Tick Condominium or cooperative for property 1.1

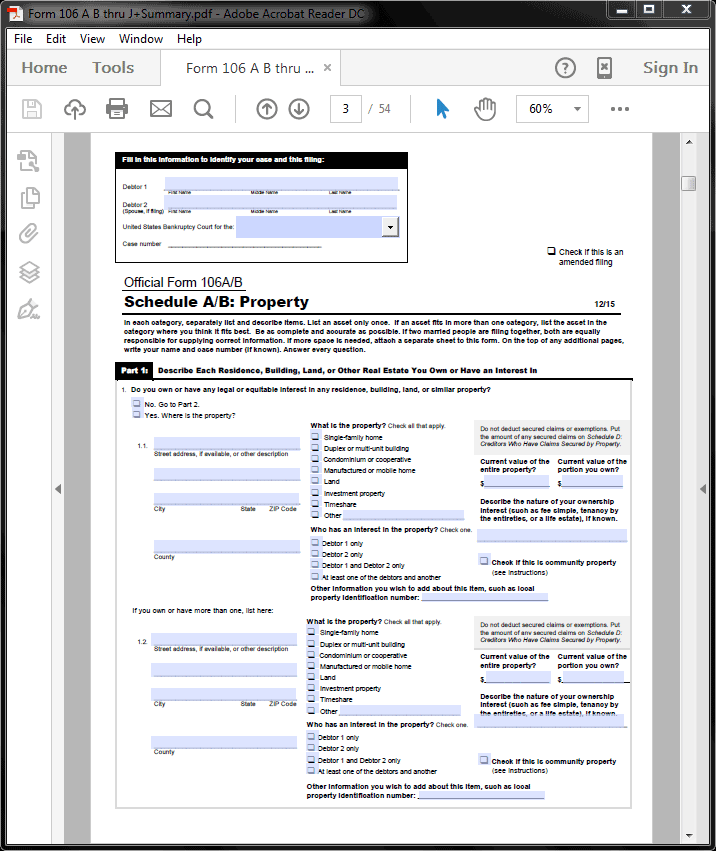click(315, 458)
